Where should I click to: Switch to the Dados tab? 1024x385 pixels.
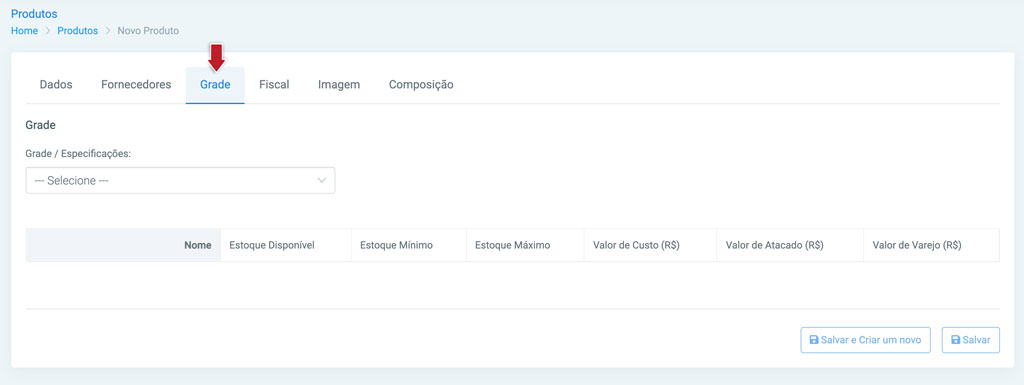[x=56, y=85]
